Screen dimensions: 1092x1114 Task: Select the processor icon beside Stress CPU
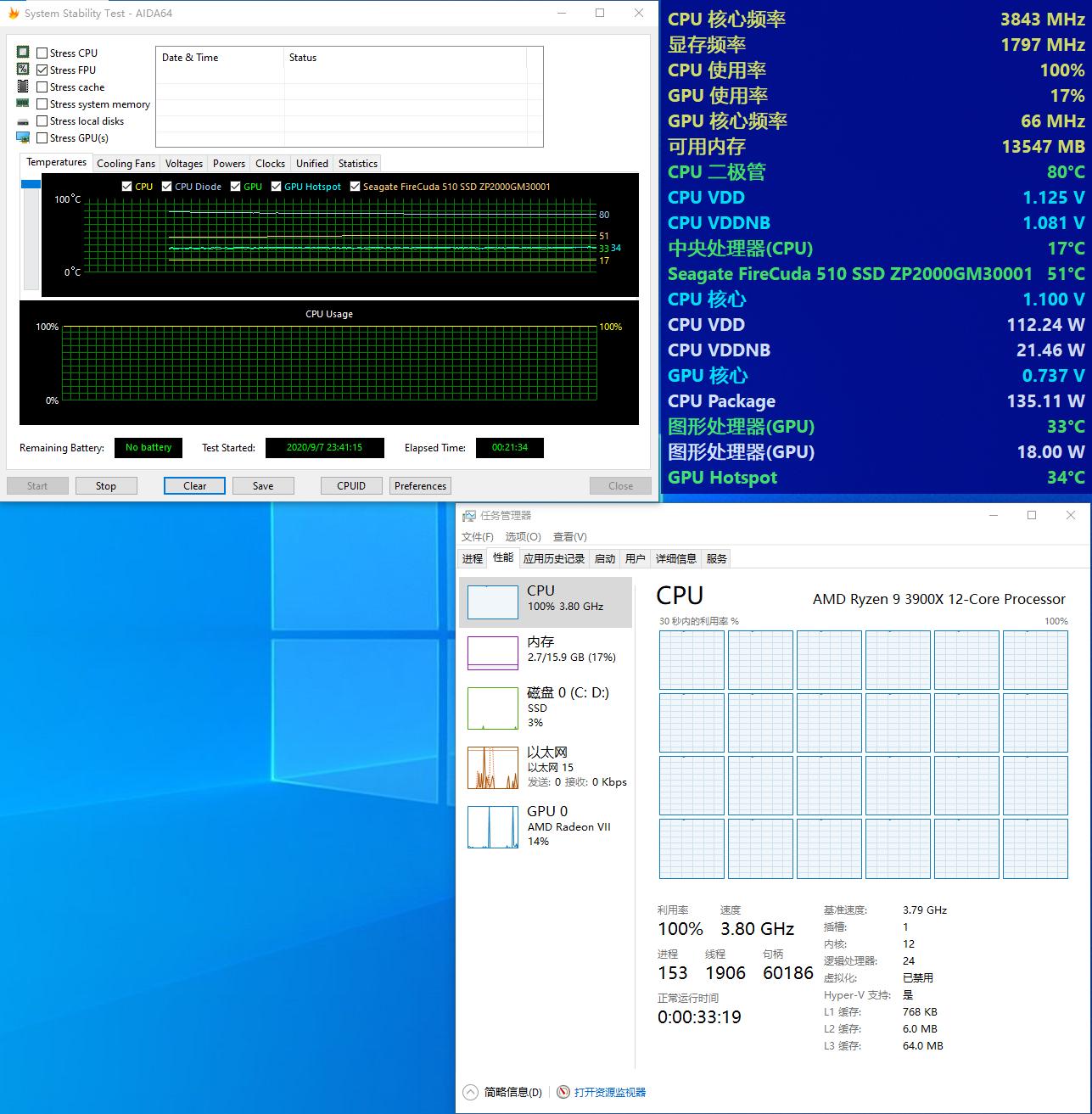click(x=22, y=52)
